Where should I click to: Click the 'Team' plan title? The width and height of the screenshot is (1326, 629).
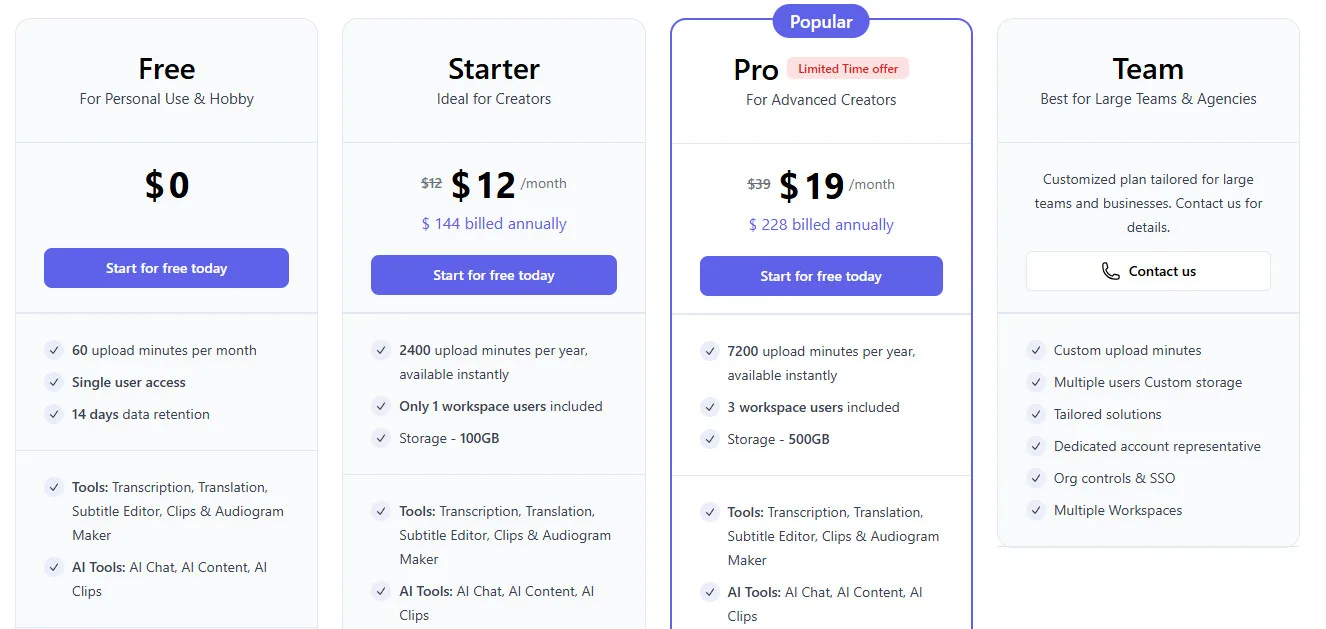coord(1147,69)
